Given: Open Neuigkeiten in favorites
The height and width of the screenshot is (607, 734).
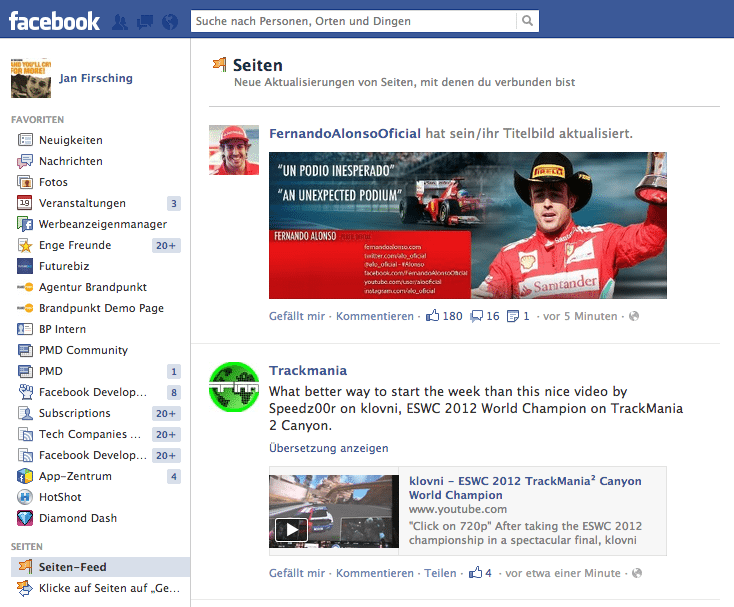Looking at the screenshot, I should tap(71, 140).
